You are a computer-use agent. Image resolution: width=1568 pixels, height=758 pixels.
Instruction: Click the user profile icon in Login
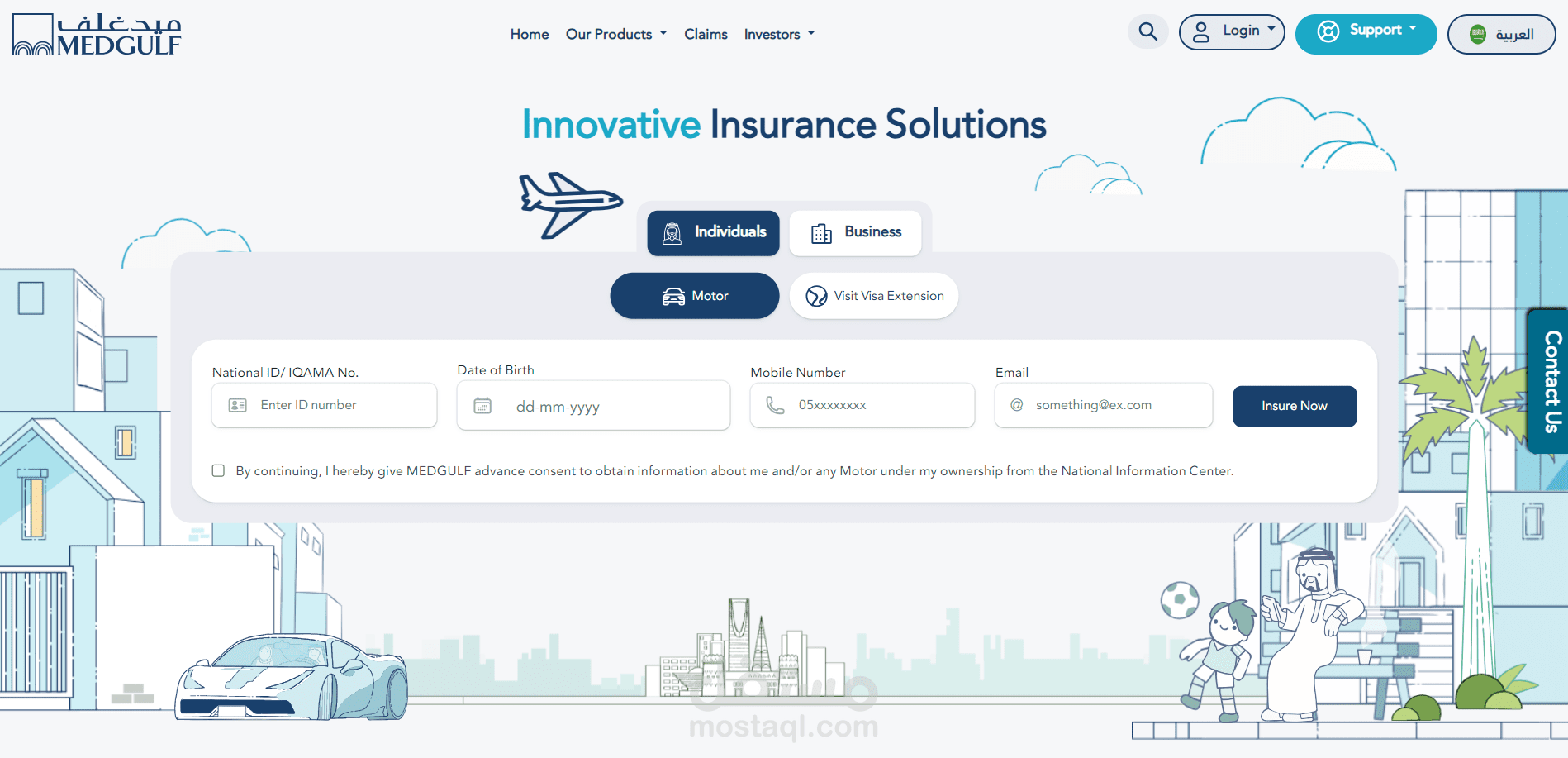point(1201,32)
